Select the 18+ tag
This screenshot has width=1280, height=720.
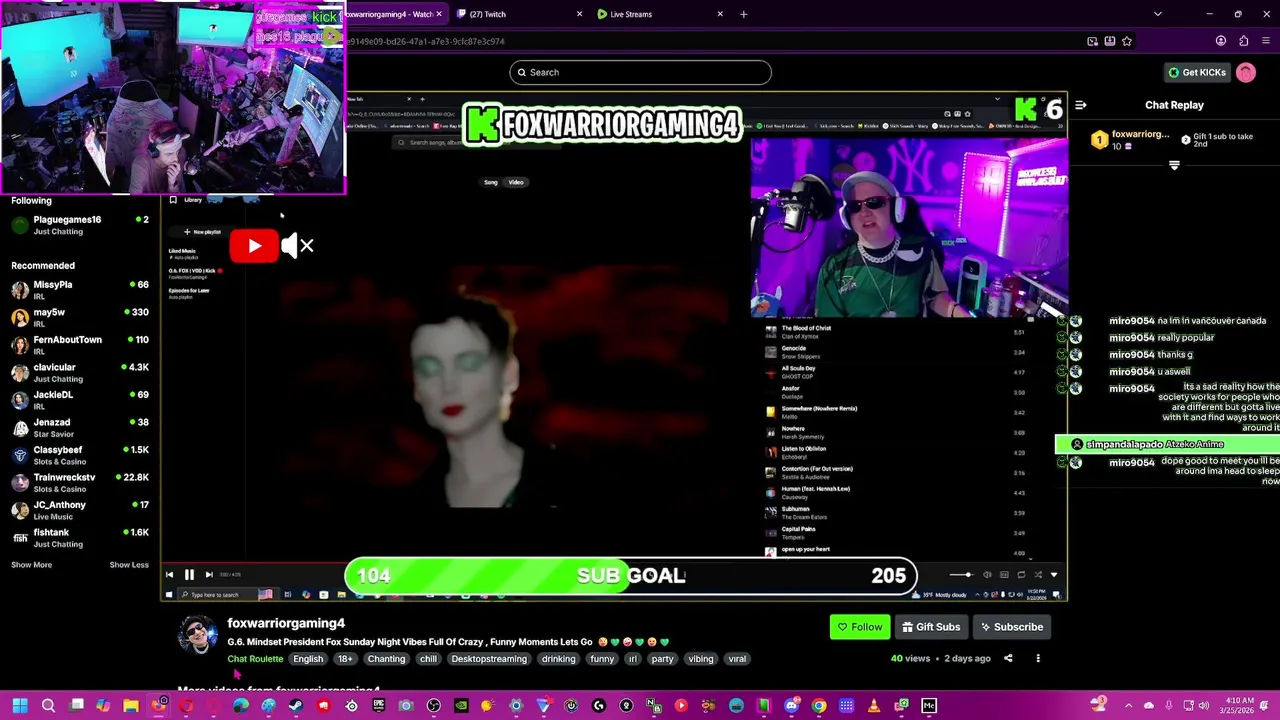point(345,659)
